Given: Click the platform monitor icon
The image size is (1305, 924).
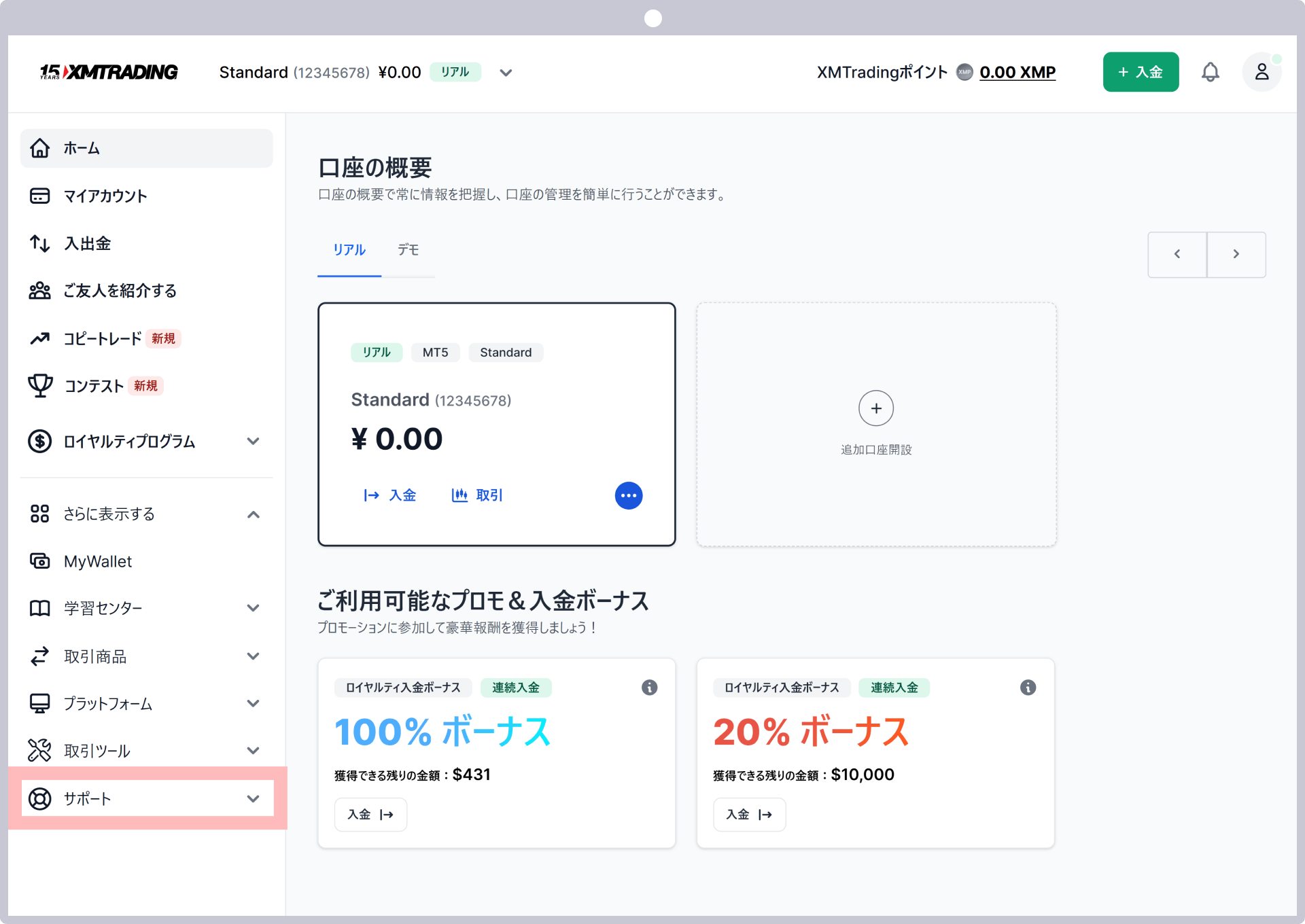Looking at the screenshot, I should click(x=40, y=703).
